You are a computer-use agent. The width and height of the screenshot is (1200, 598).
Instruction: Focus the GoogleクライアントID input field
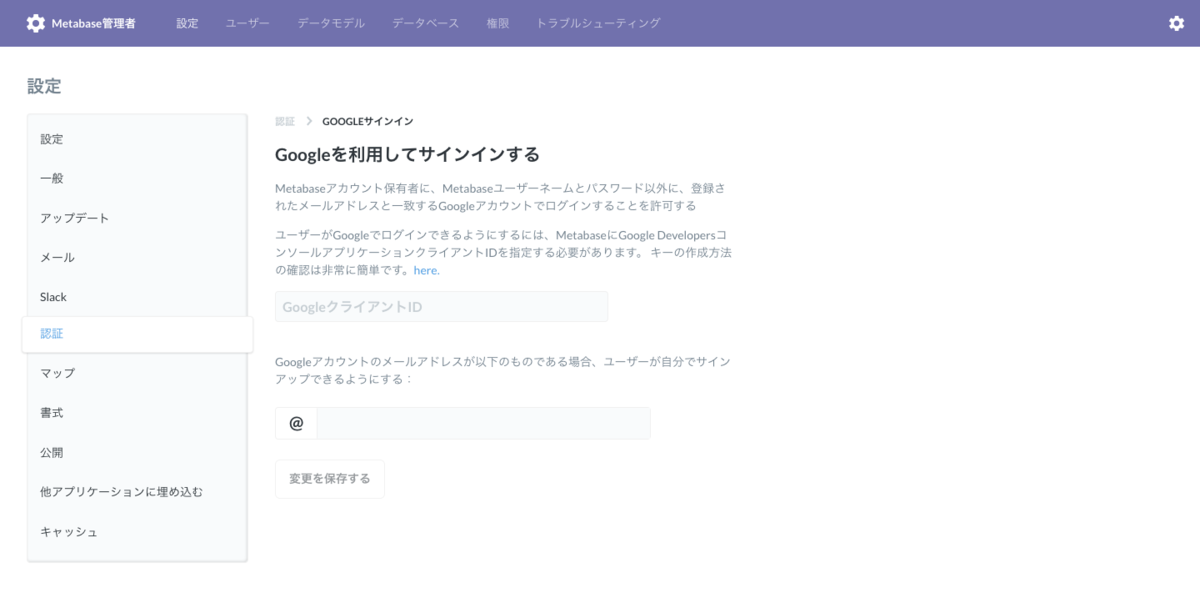[441, 307]
